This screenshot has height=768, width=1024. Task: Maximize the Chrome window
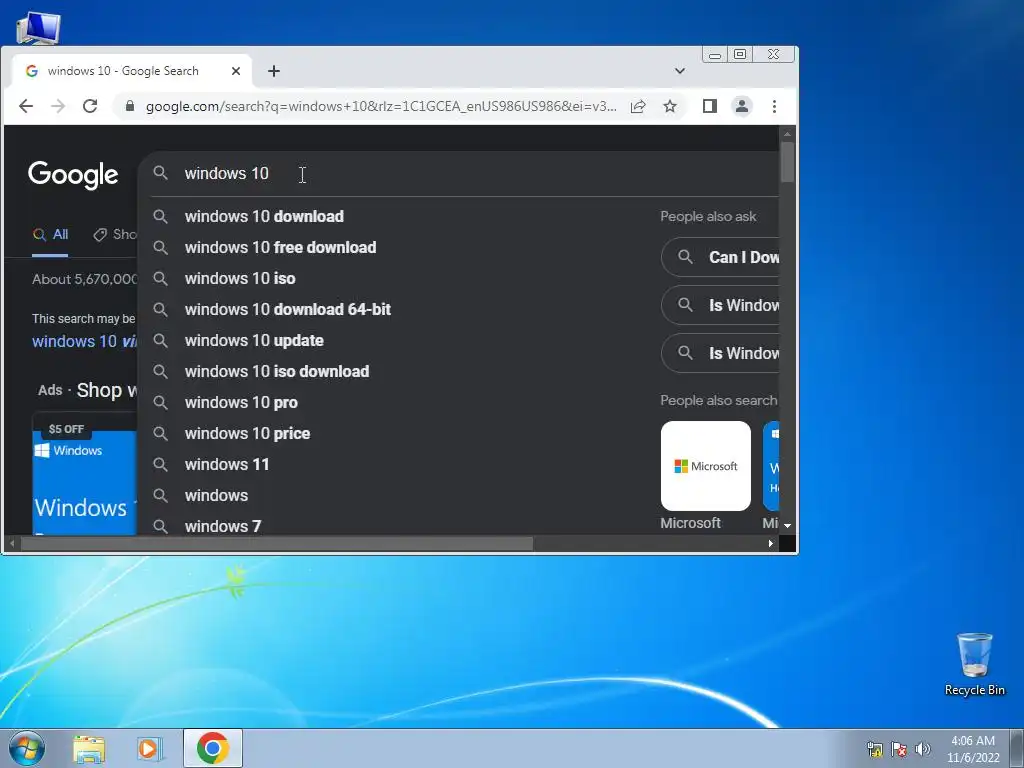[x=740, y=55]
